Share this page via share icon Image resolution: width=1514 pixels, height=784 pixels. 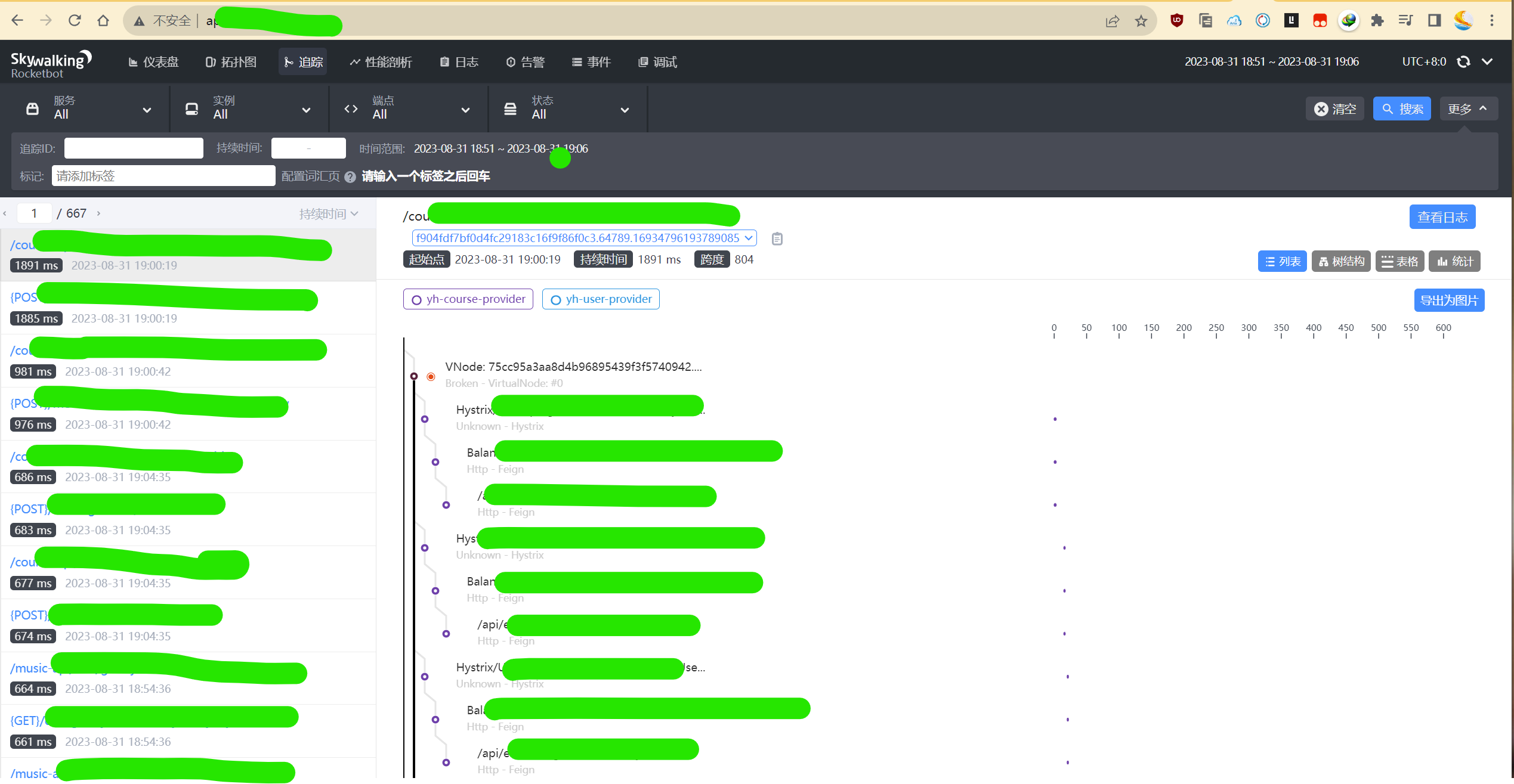tap(1113, 21)
